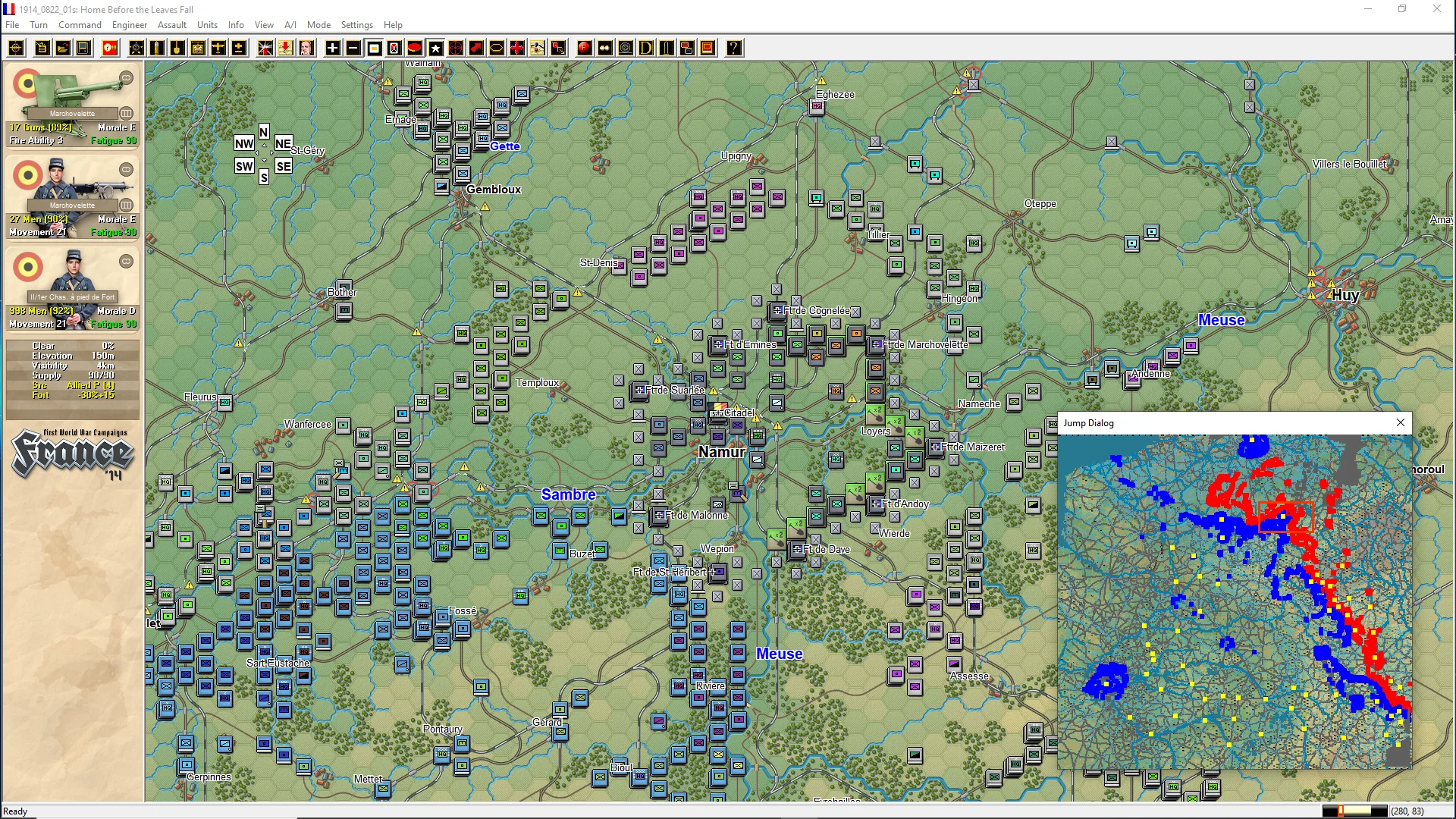The height and width of the screenshot is (819, 1456).
Task: Click the red crosshair reticle toolbar icon
Action: pyautogui.click(x=456, y=49)
